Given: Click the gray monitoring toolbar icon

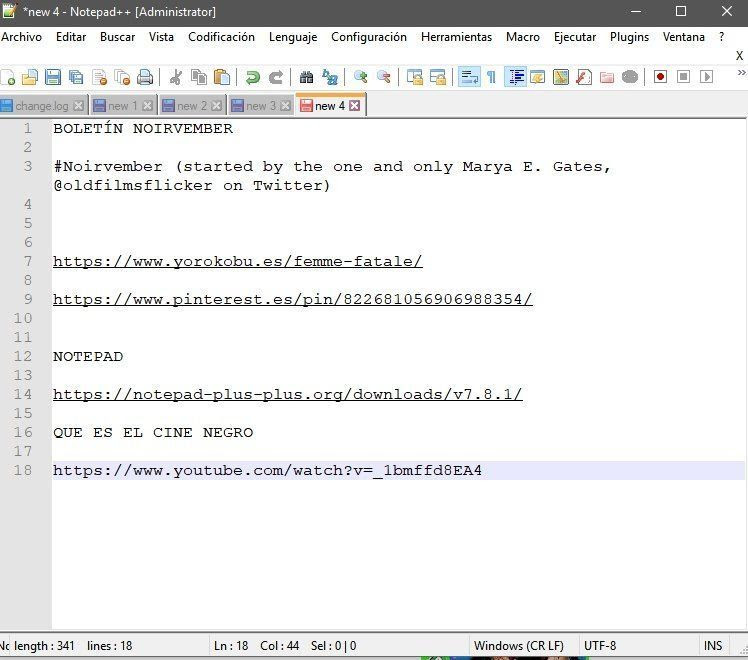Looking at the screenshot, I should click(x=630, y=77).
